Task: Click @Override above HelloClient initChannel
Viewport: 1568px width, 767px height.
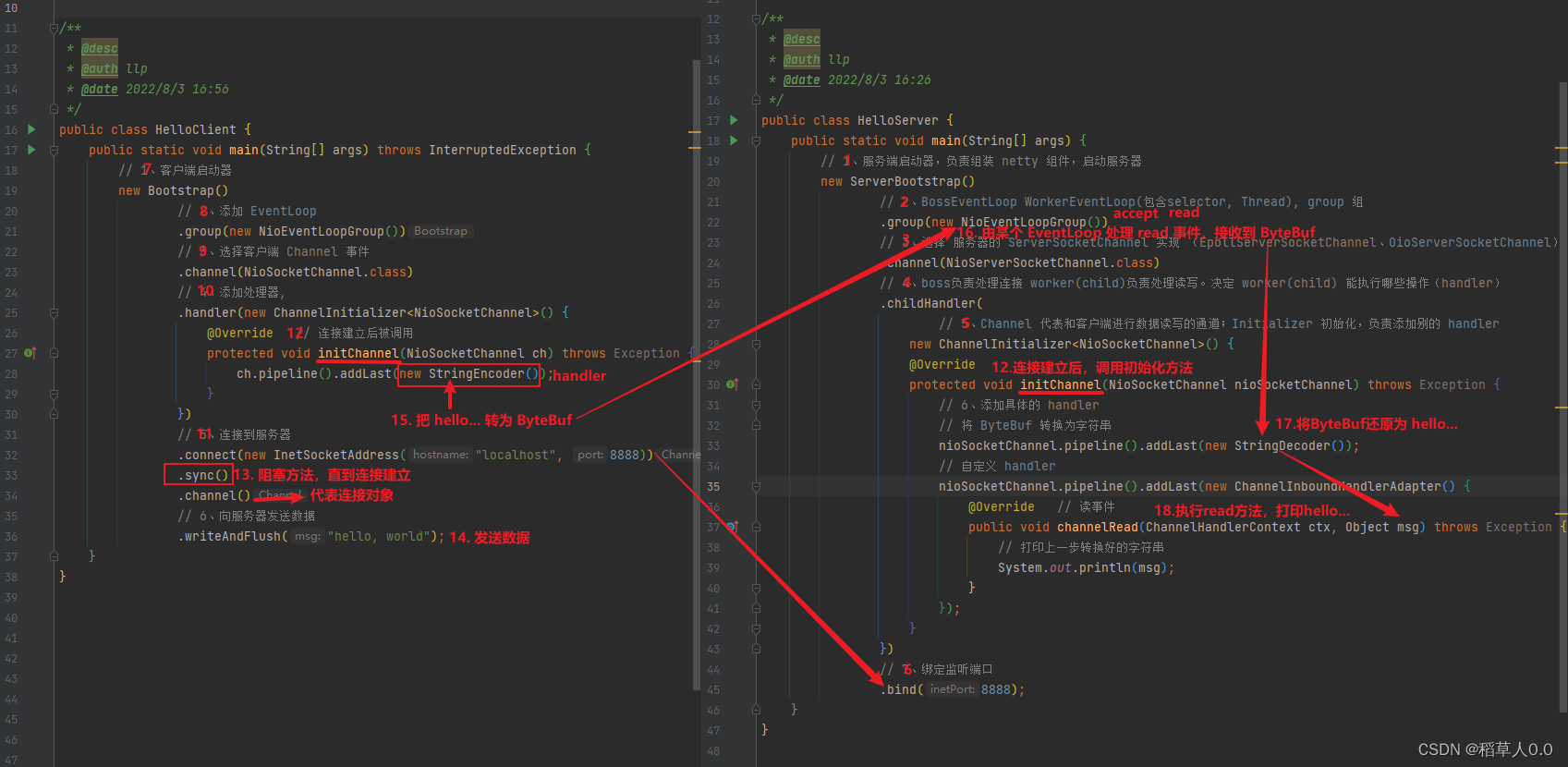Action: [240, 333]
